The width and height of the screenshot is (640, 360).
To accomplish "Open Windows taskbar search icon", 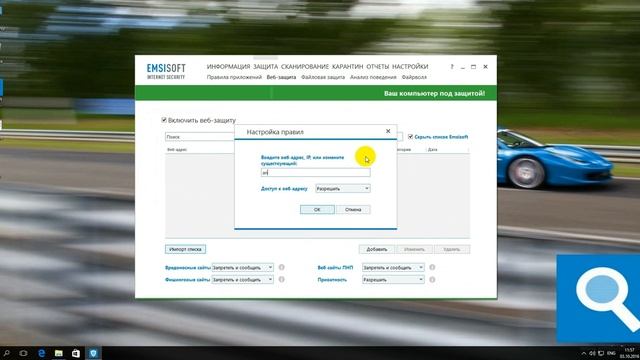I will tap(7, 353).
